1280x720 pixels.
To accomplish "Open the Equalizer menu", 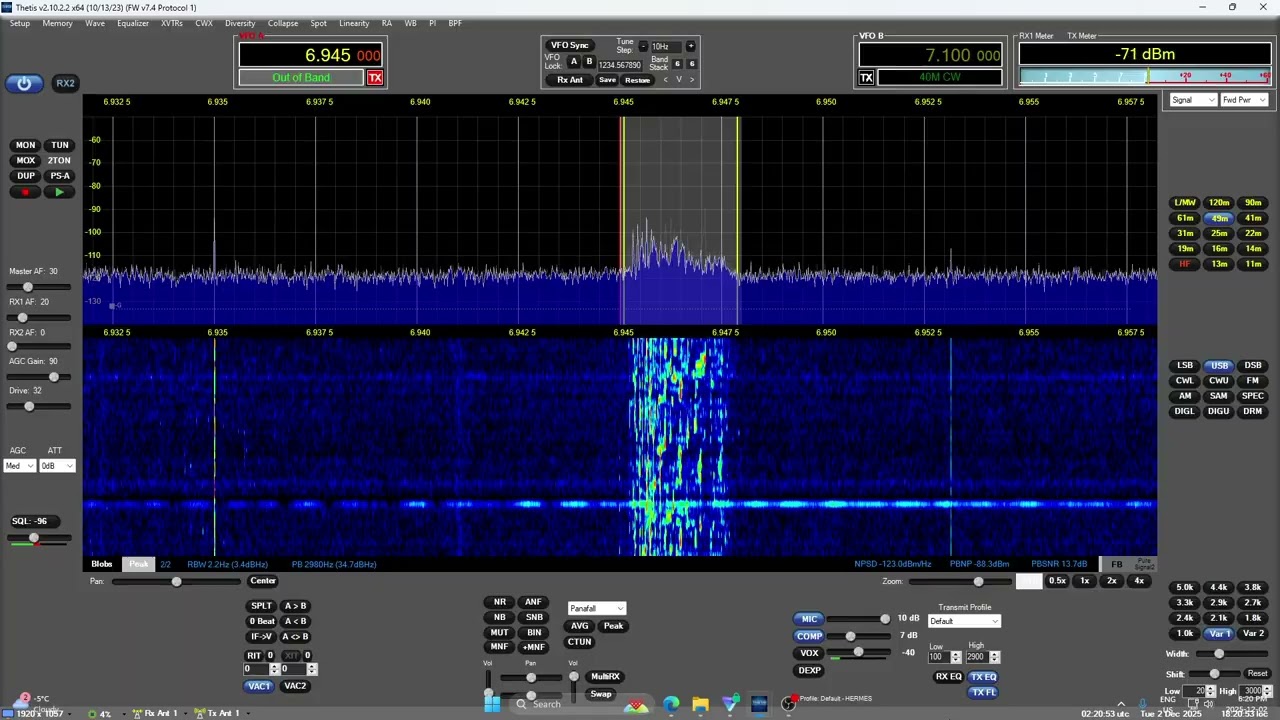I will tap(133, 23).
